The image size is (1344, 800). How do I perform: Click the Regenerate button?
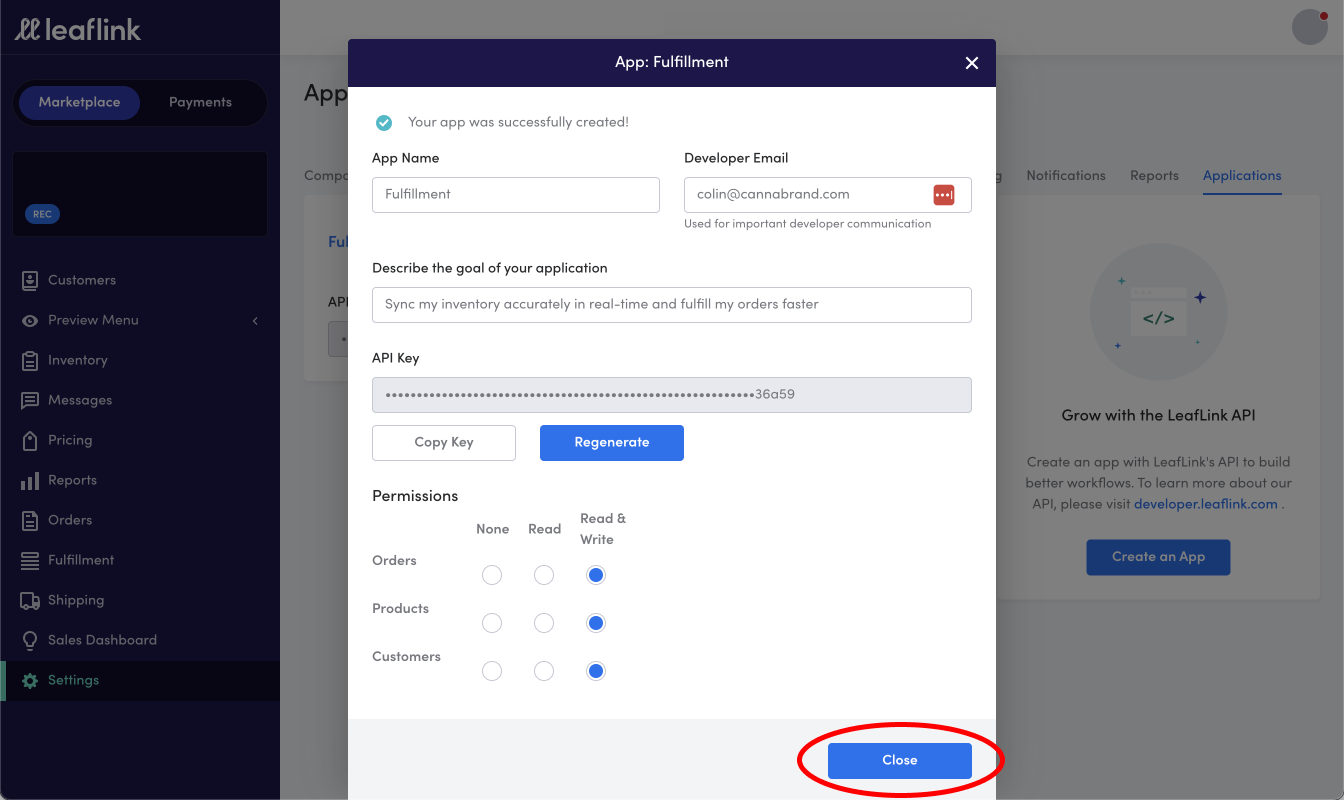[612, 442]
